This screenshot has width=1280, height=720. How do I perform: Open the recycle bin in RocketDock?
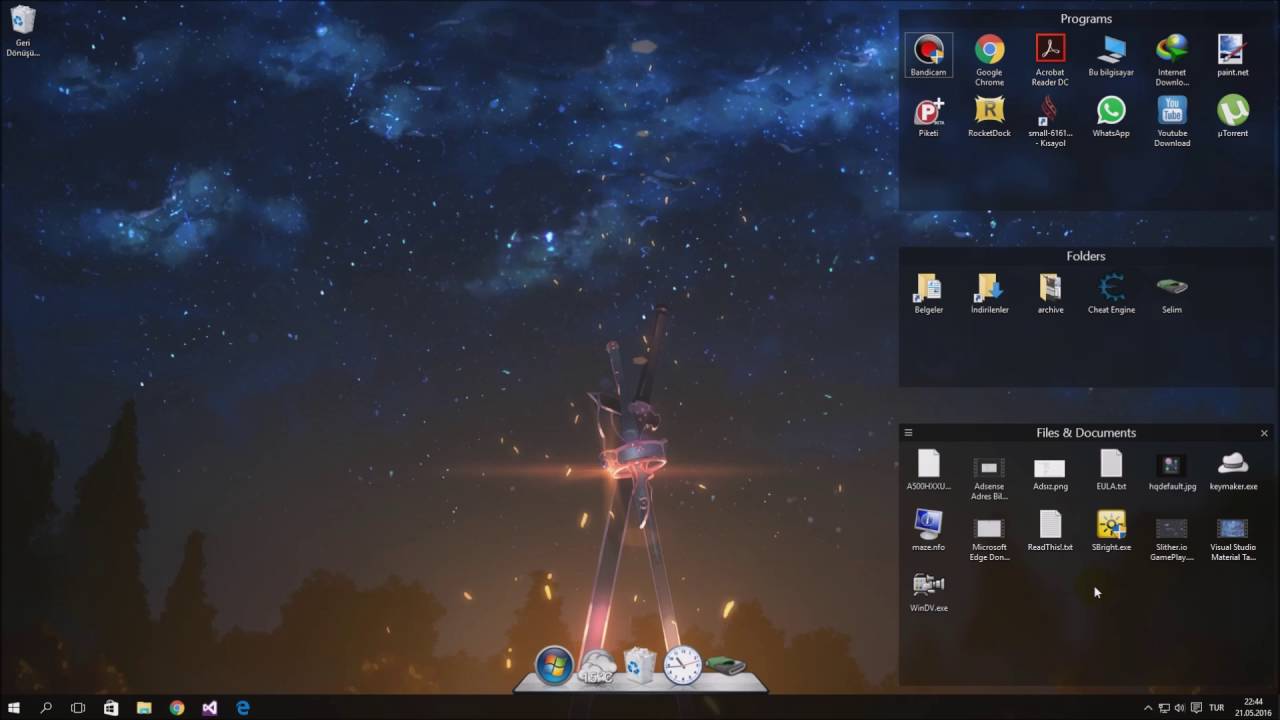click(x=640, y=665)
